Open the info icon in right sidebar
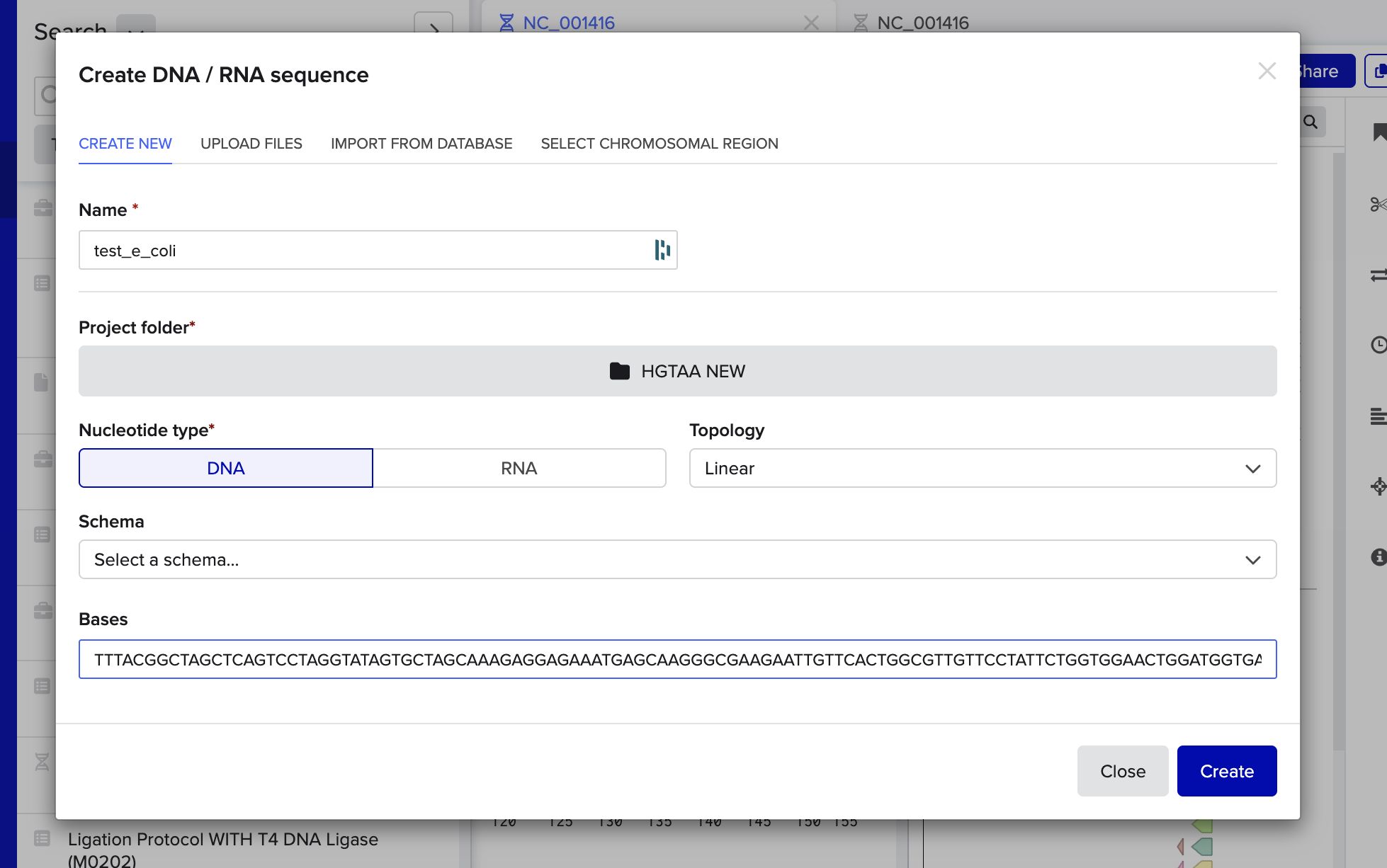Viewport: 1387px width, 868px height. [1378, 557]
